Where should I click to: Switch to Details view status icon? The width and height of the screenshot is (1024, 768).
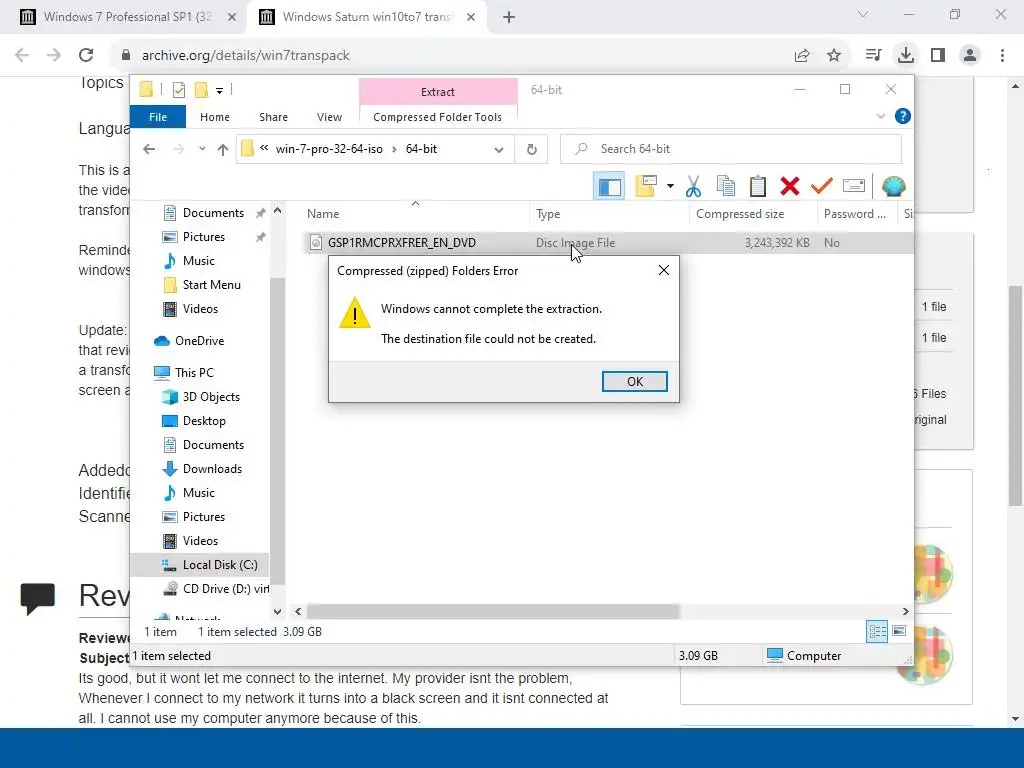click(877, 632)
